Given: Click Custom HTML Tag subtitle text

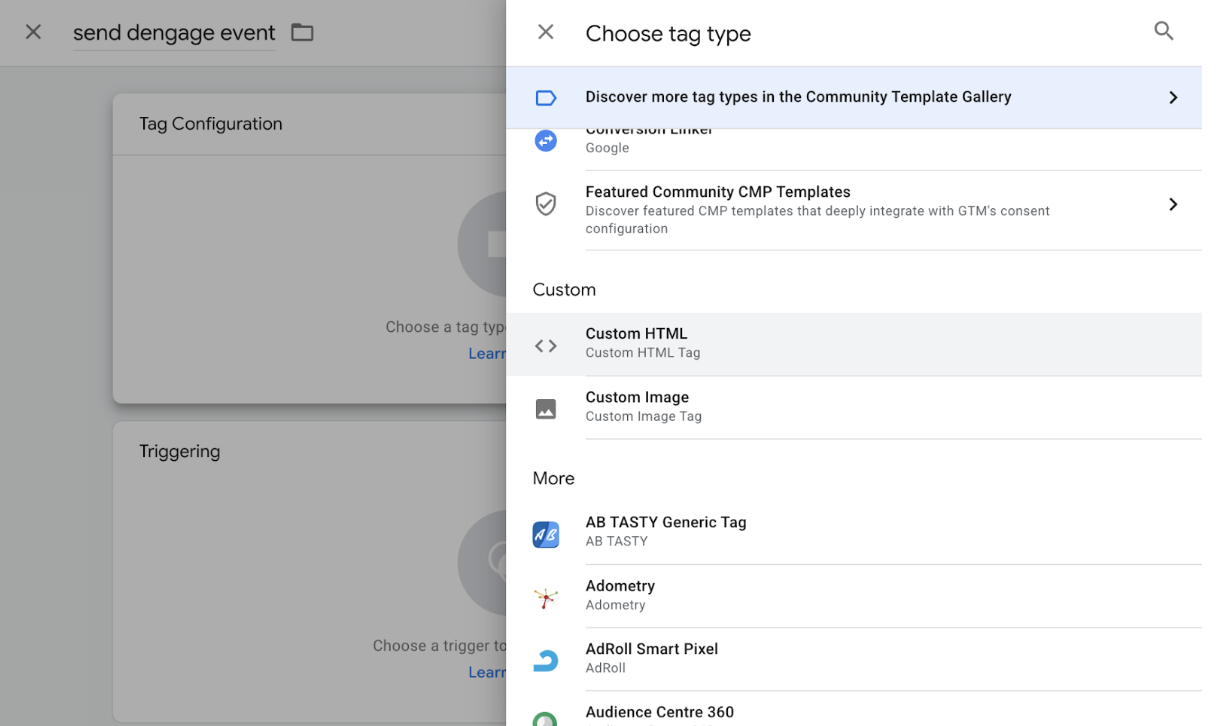Looking at the screenshot, I should tap(643, 353).
